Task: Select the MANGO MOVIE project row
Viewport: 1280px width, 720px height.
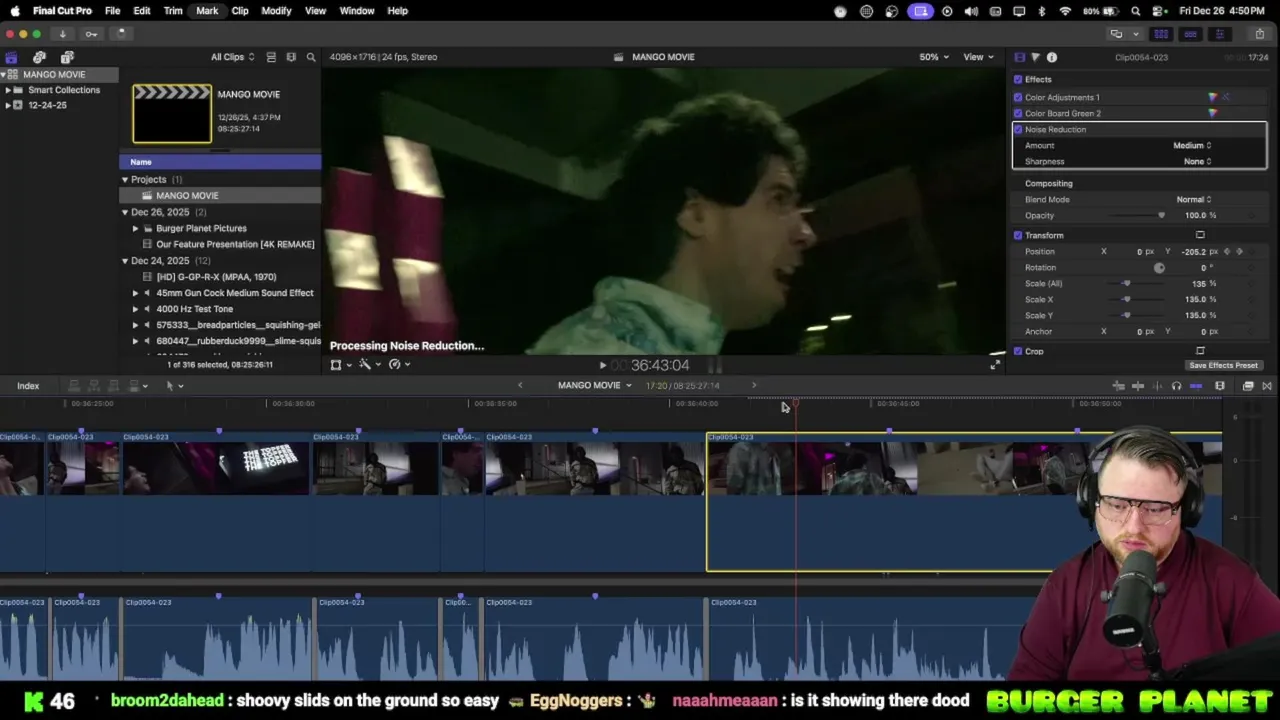Action: (220, 196)
